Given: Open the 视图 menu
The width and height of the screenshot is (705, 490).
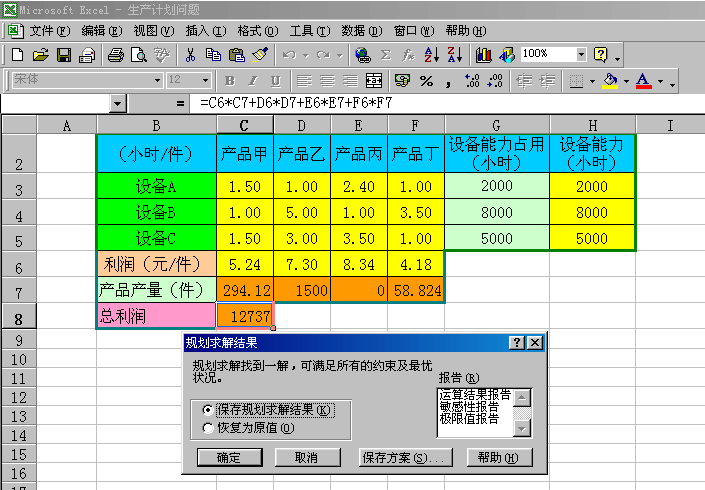Looking at the screenshot, I should coord(154,31).
